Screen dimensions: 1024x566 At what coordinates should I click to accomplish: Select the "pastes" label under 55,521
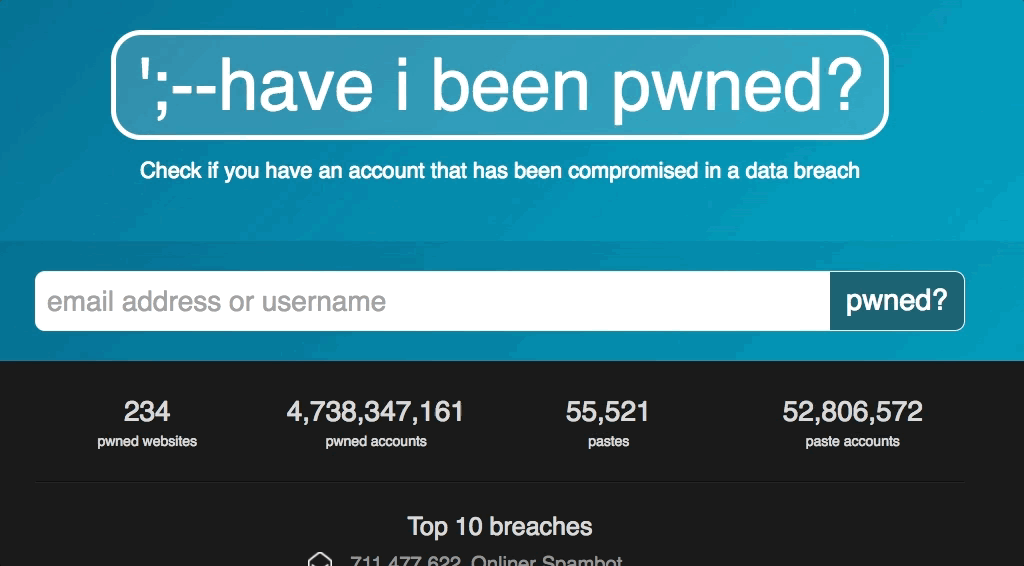click(x=608, y=441)
